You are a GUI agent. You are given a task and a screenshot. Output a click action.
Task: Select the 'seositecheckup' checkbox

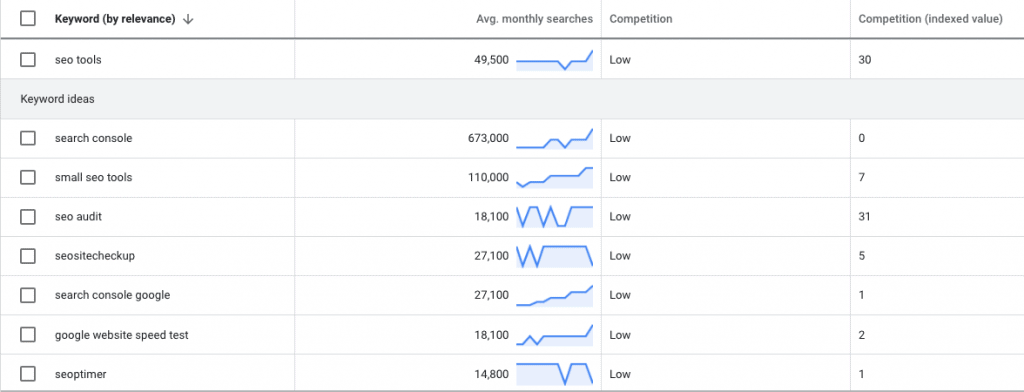27,256
